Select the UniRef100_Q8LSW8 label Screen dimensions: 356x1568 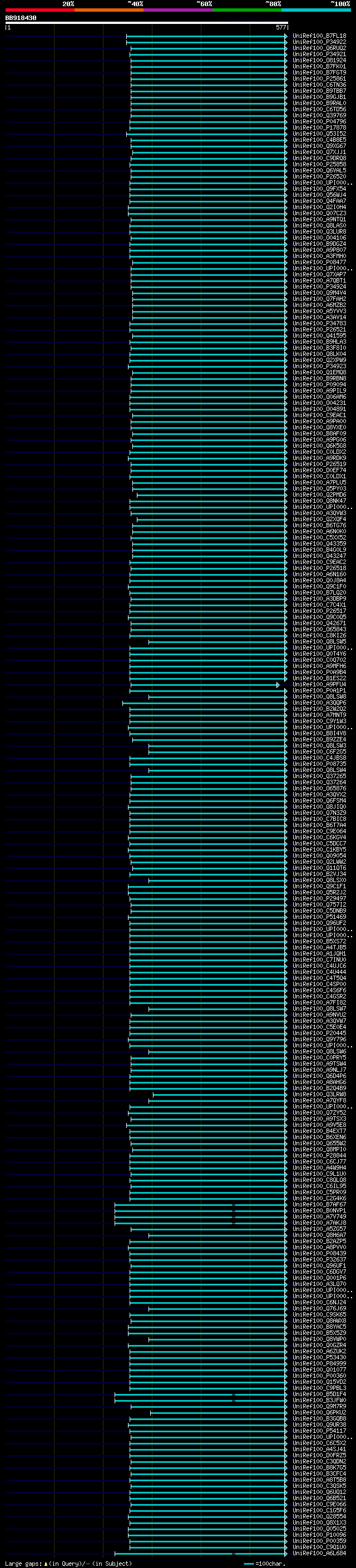click(319, 696)
